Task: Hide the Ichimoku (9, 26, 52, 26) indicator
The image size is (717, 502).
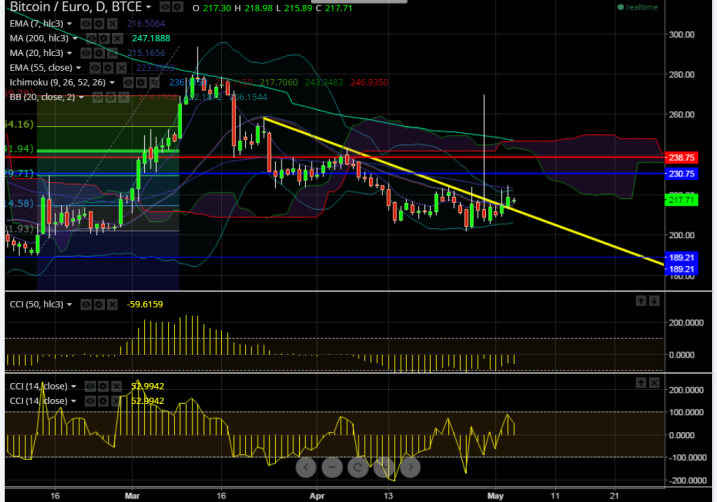Action: click(128, 82)
